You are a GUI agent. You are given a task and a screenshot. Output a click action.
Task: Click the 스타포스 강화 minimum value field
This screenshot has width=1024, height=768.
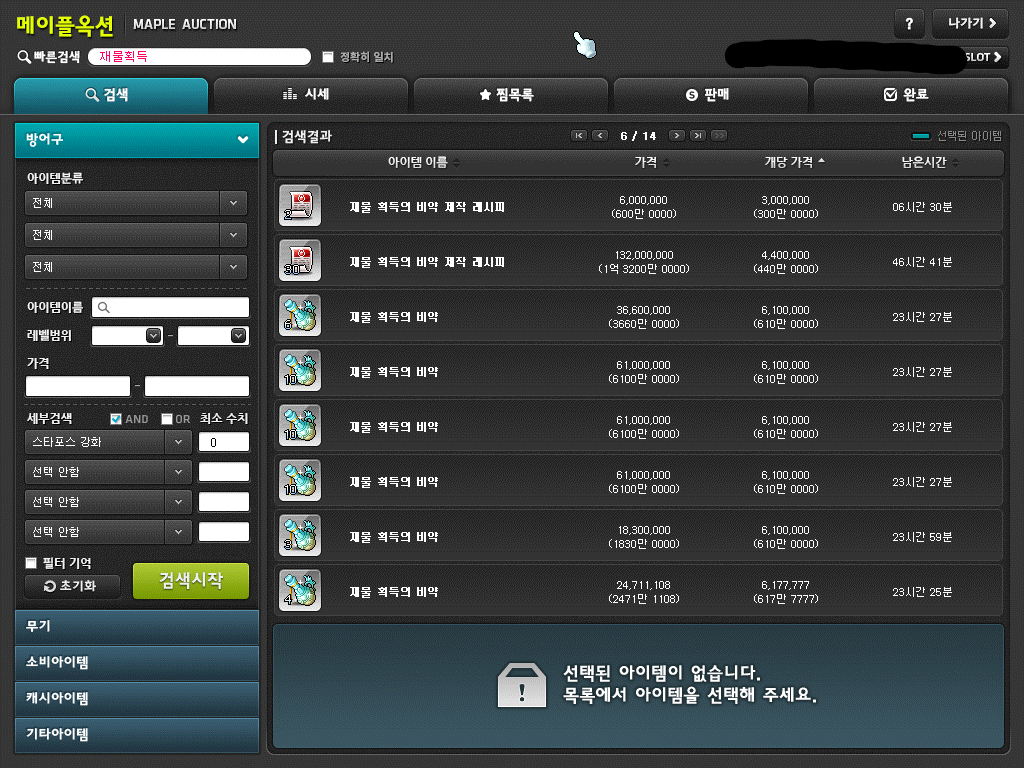coord(223,442)
